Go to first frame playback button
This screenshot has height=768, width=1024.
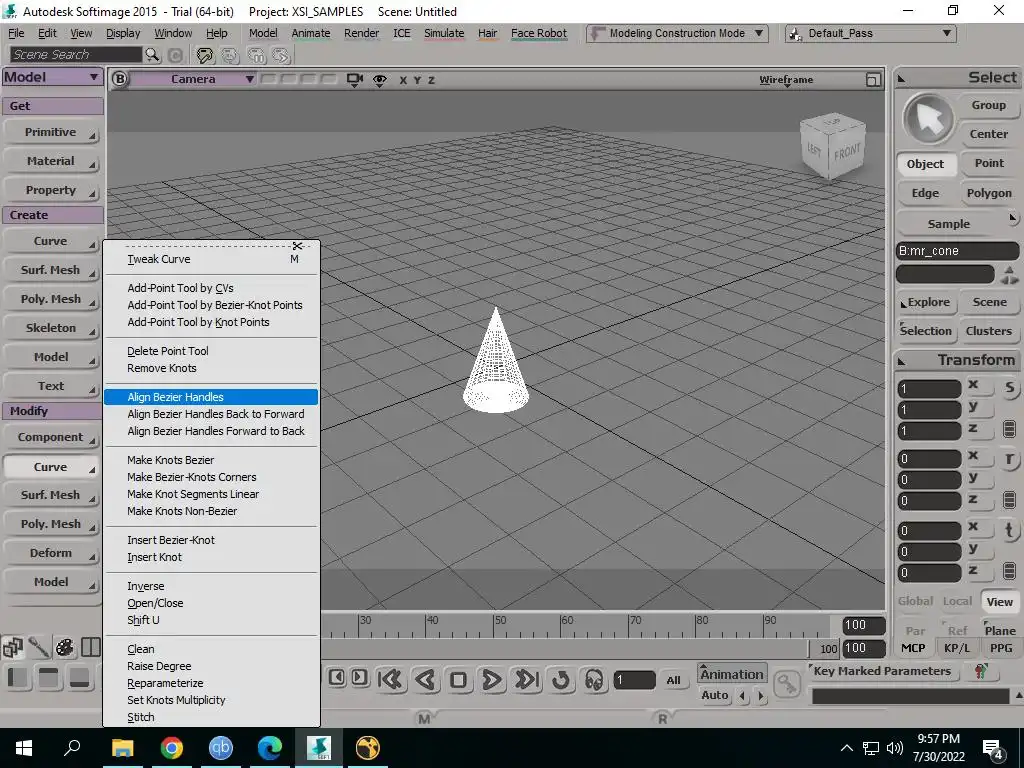391,680
